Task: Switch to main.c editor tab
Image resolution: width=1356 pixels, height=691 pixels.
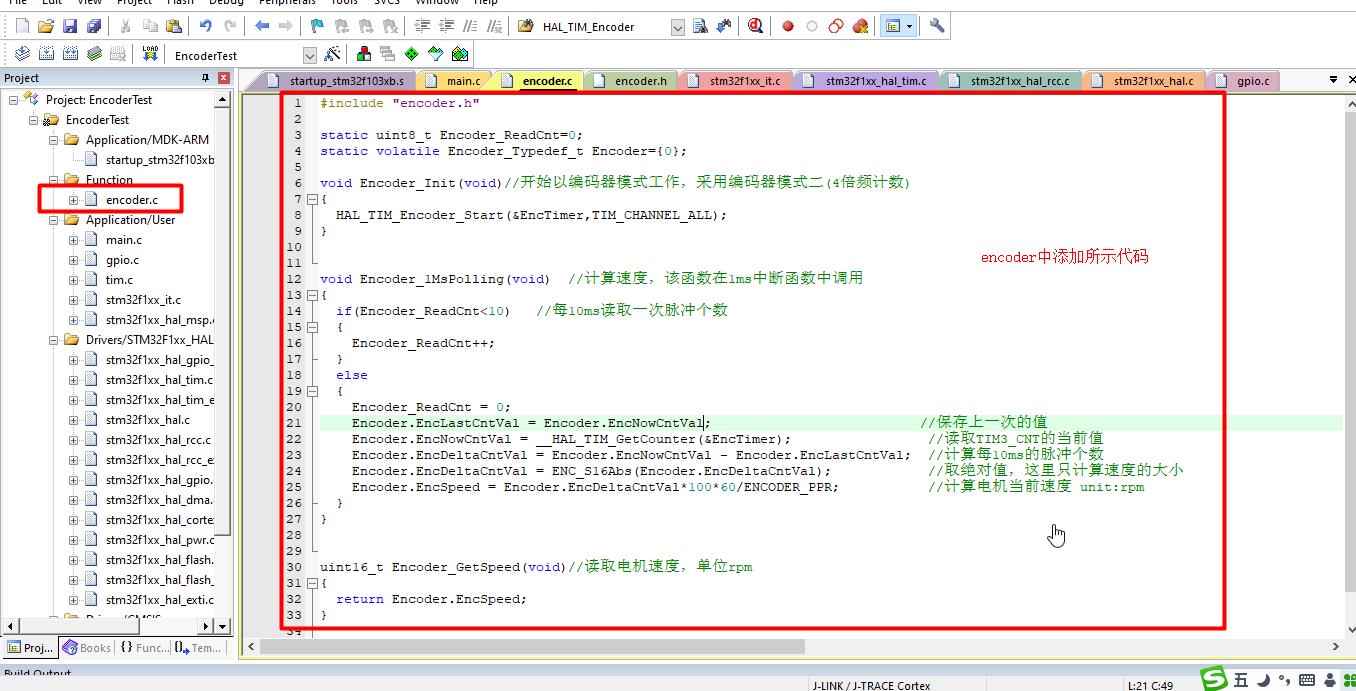Action: pos(455,81)
